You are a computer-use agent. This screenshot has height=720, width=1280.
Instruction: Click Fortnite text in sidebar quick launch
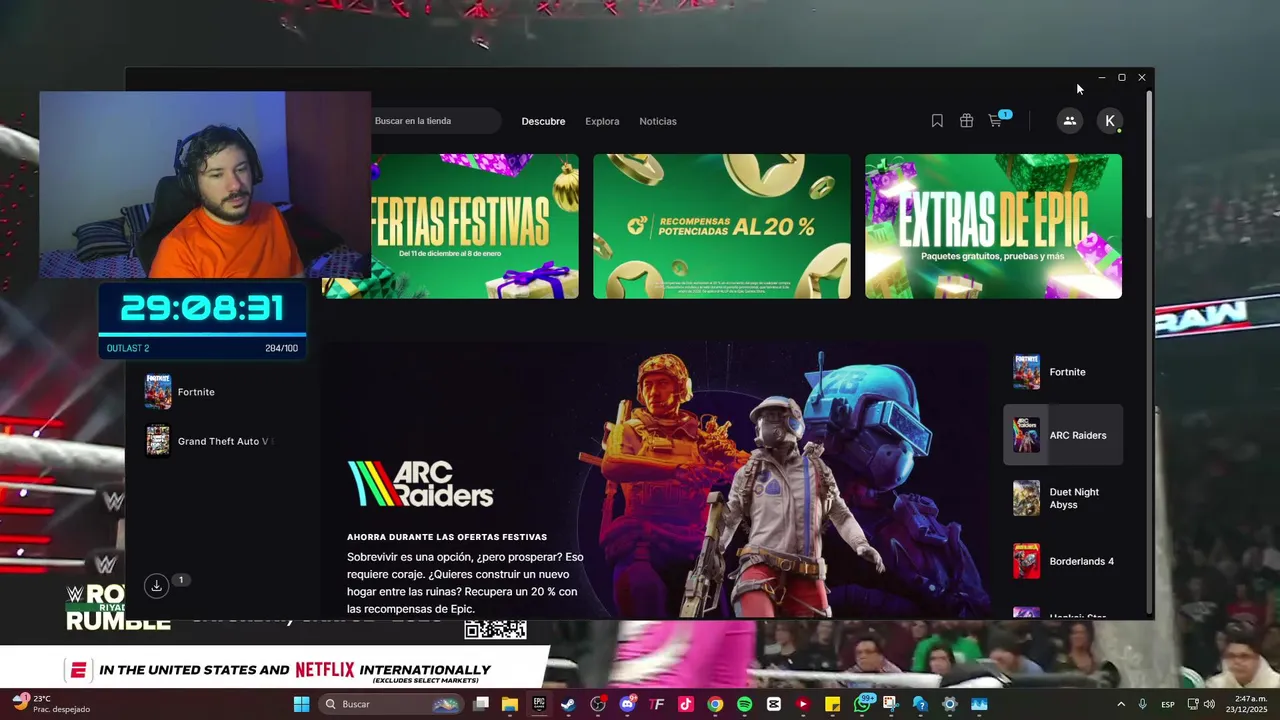point(196,392)
